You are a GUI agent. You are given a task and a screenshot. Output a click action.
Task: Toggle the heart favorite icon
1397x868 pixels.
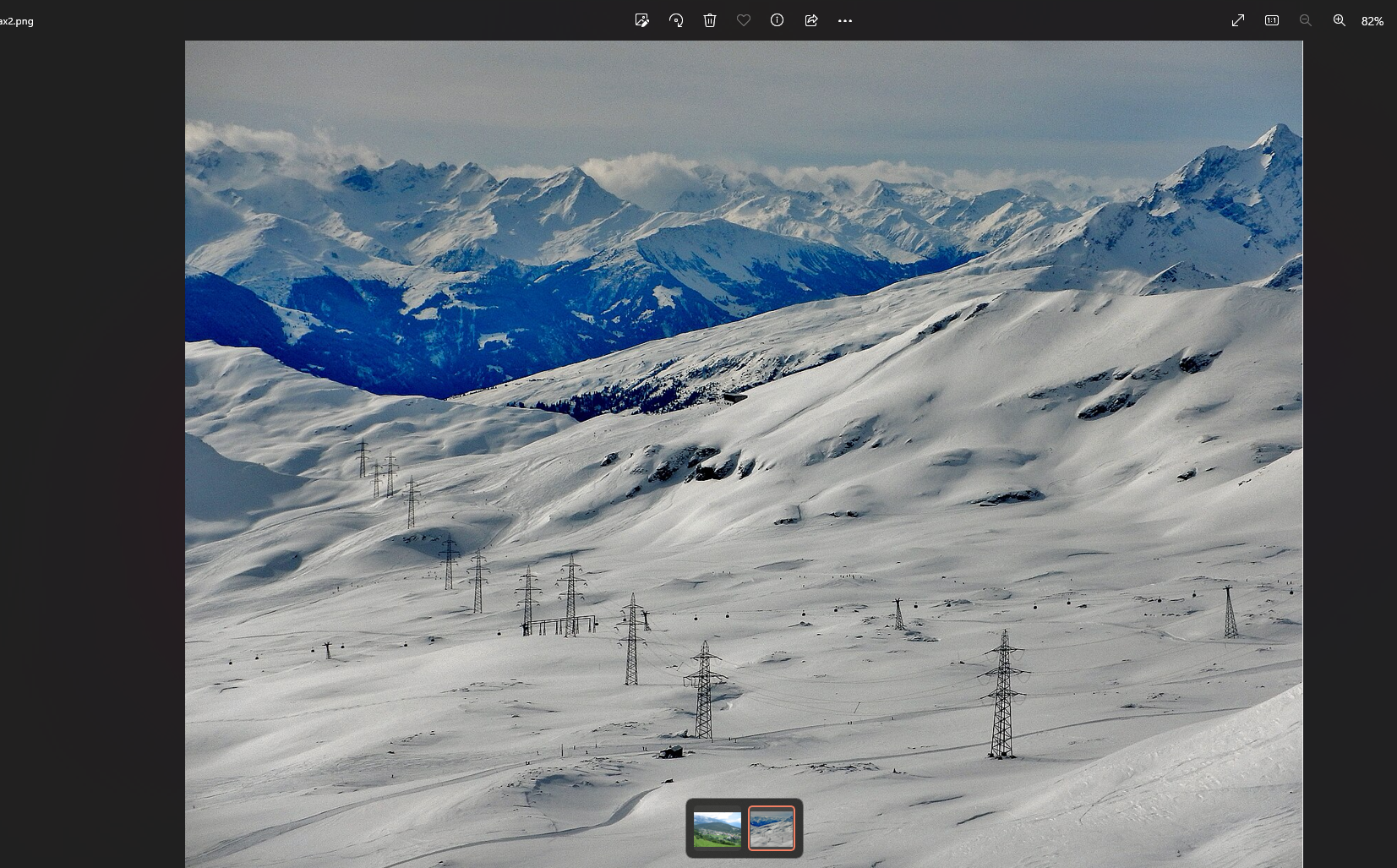pyautogui.click(x=744, y=20)
